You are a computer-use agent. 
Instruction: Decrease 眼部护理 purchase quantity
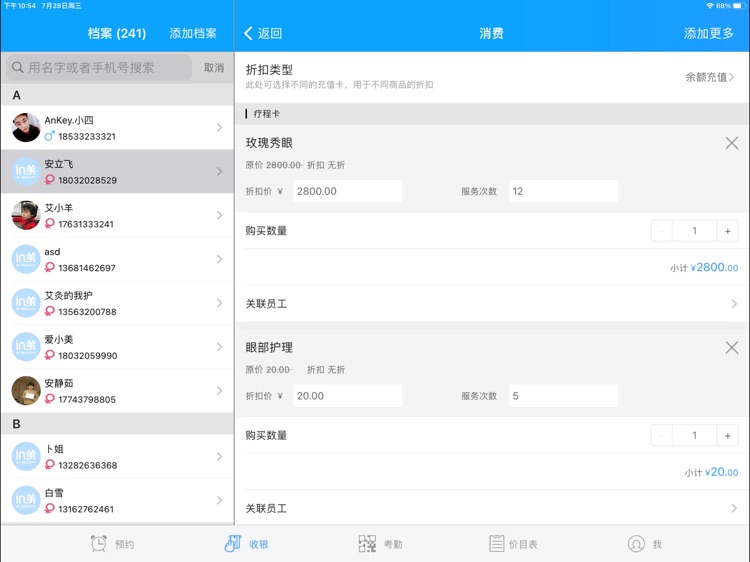point(662,435)
